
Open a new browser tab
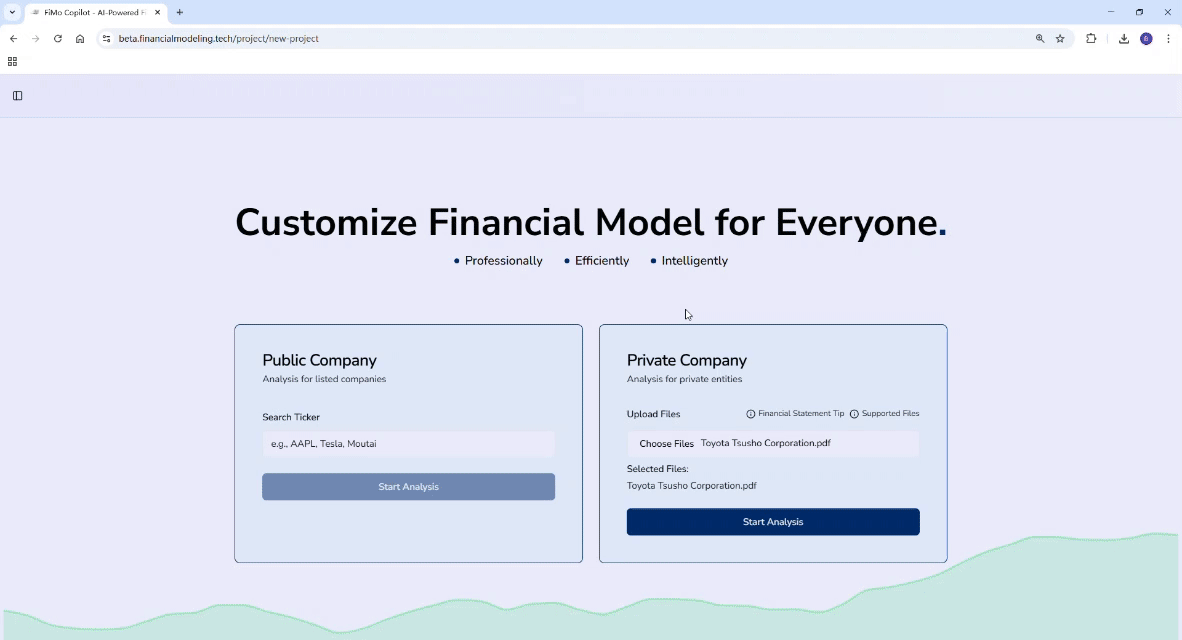(179, 12)
